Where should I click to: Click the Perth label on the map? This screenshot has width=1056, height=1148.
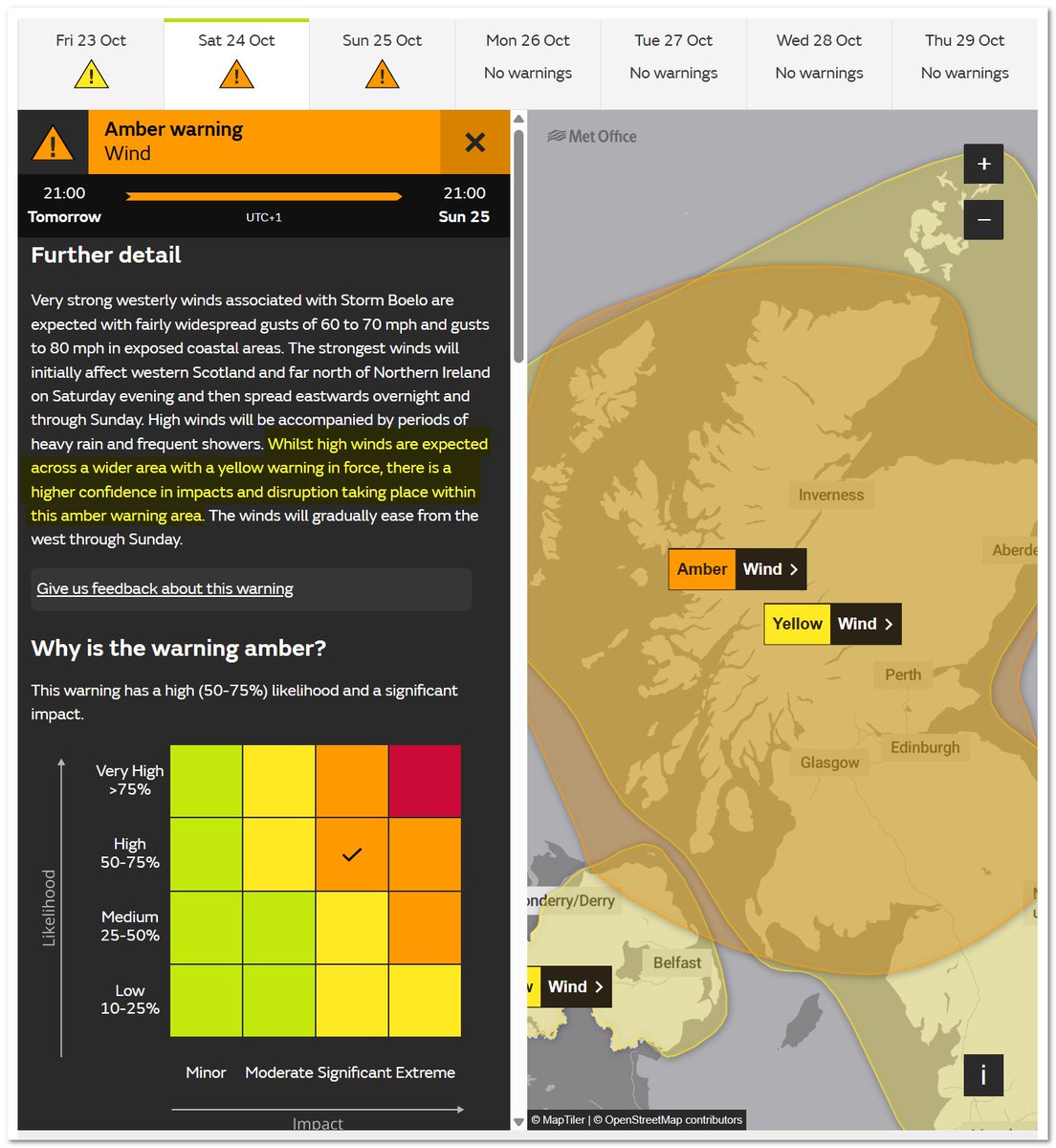(903, 674)
